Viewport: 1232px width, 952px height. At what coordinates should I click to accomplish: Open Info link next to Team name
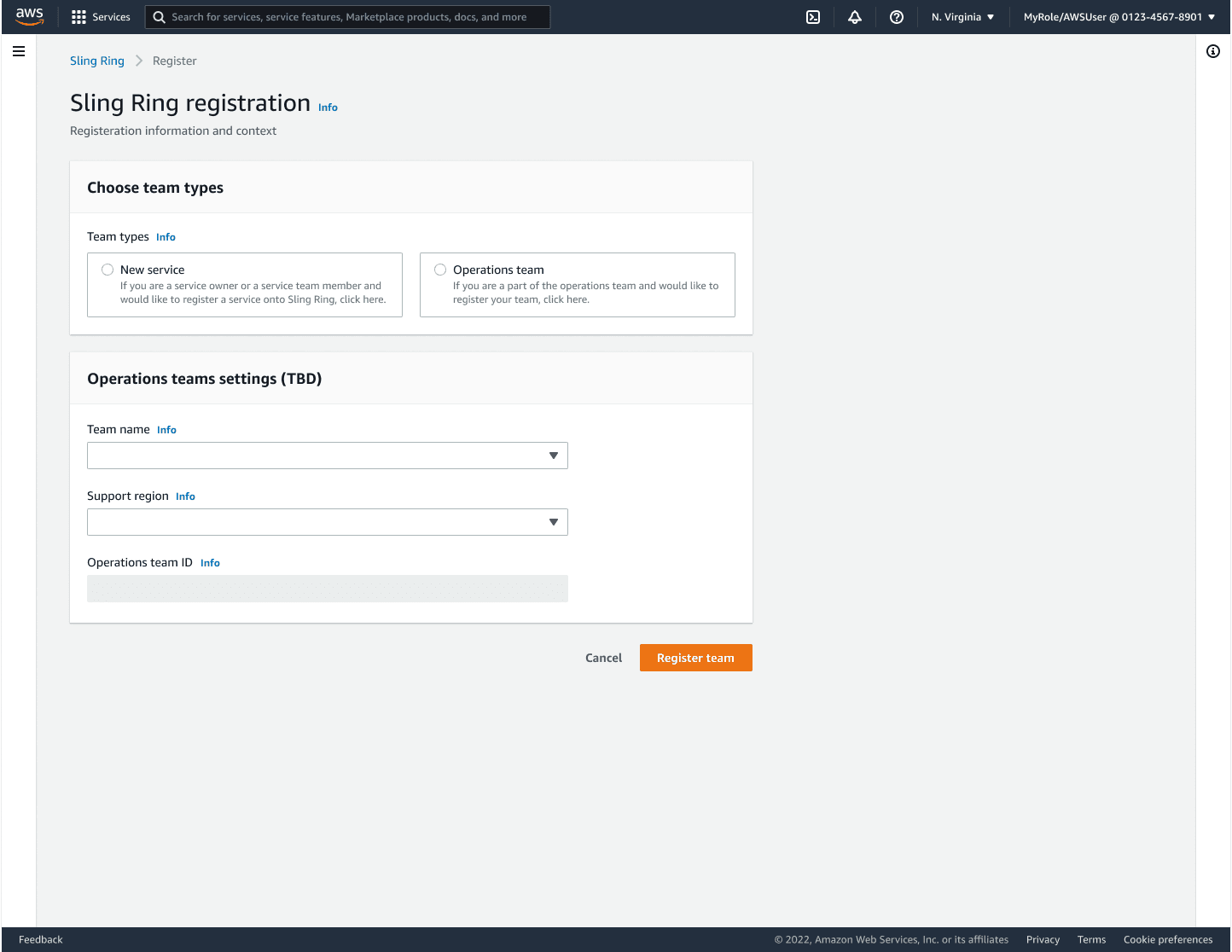click(166, 430)
